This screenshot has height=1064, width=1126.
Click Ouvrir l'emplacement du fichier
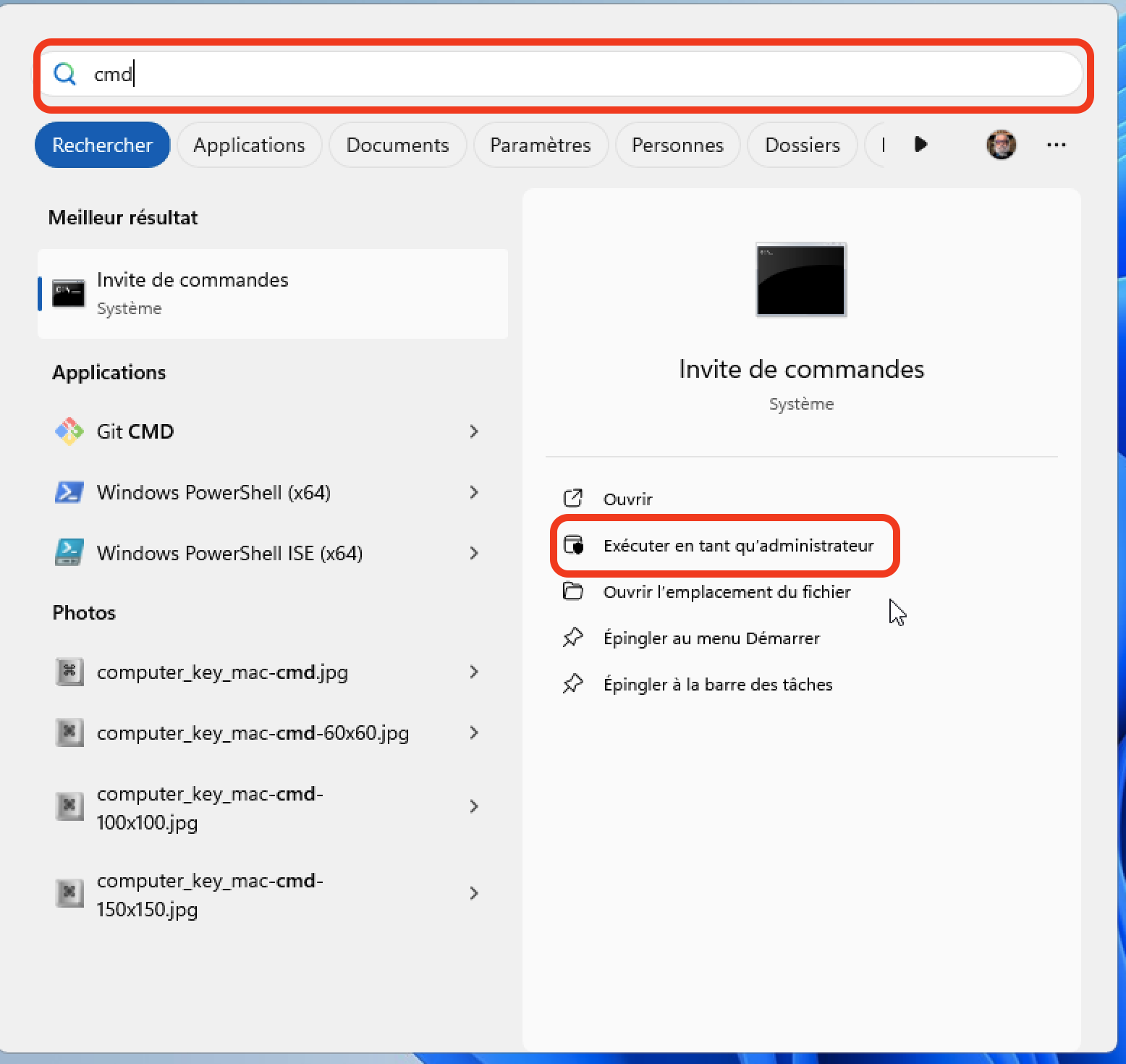tap(727, 591)
